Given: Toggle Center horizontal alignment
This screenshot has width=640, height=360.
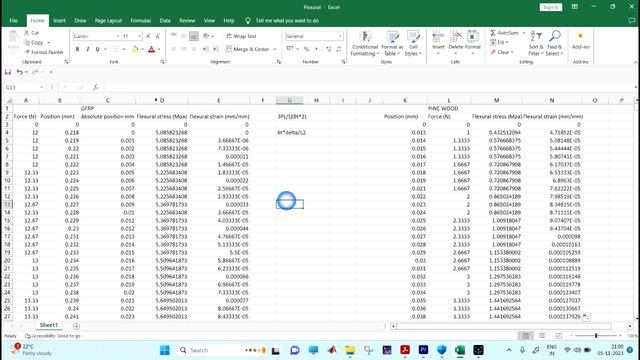Looking at the screenshot, I should click(x=184, y=49).
